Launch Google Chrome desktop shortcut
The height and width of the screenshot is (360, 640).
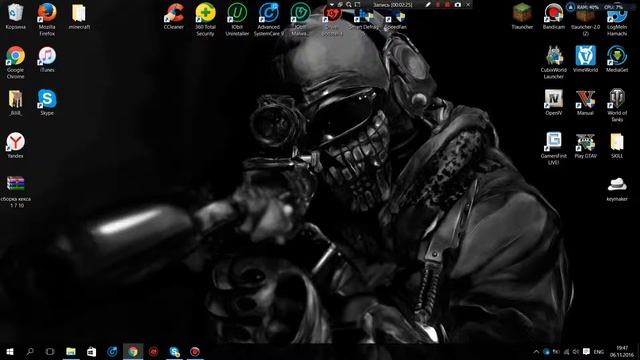click(16, 62)
